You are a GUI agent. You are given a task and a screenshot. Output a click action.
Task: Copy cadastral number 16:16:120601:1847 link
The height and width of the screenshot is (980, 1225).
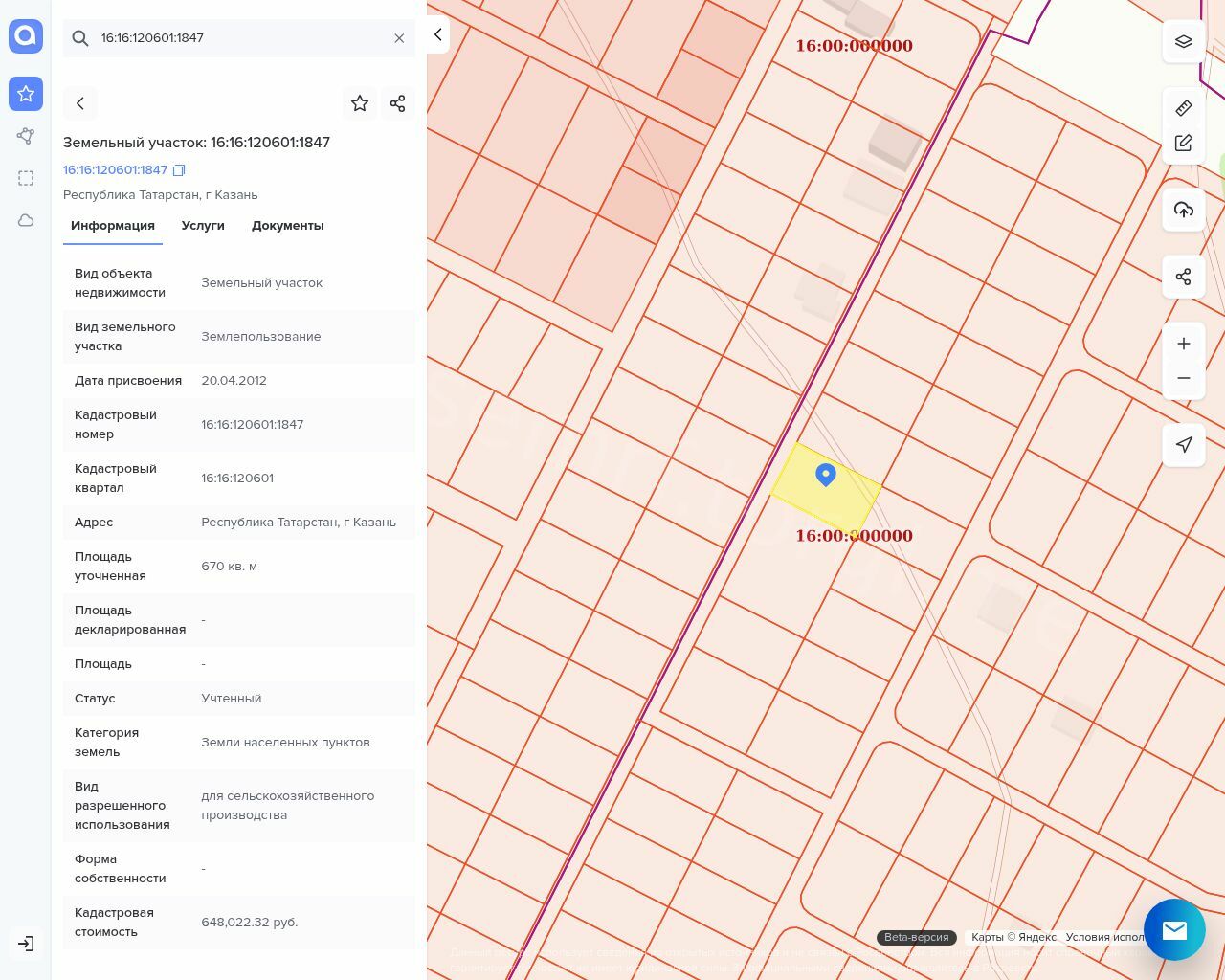[179, 170]
